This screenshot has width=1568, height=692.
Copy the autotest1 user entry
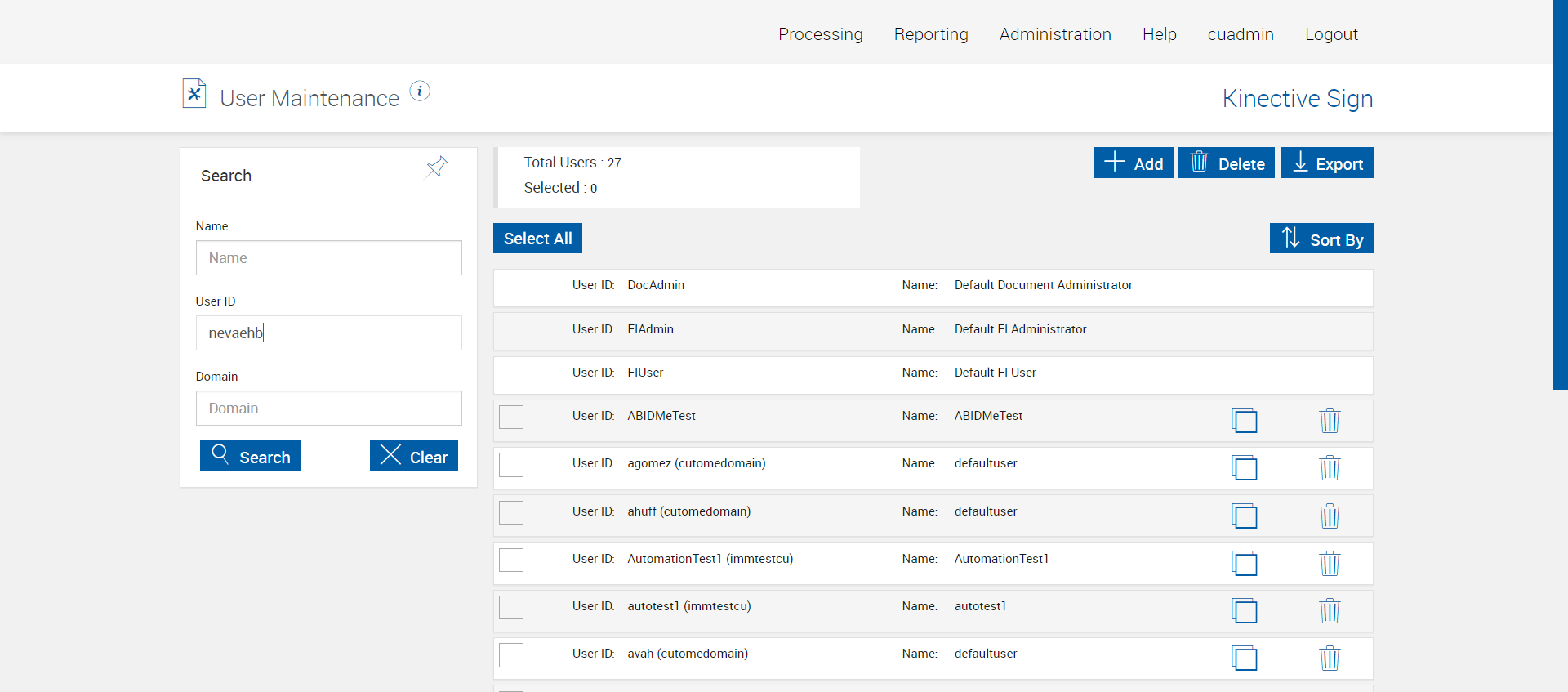[1245, 611]
